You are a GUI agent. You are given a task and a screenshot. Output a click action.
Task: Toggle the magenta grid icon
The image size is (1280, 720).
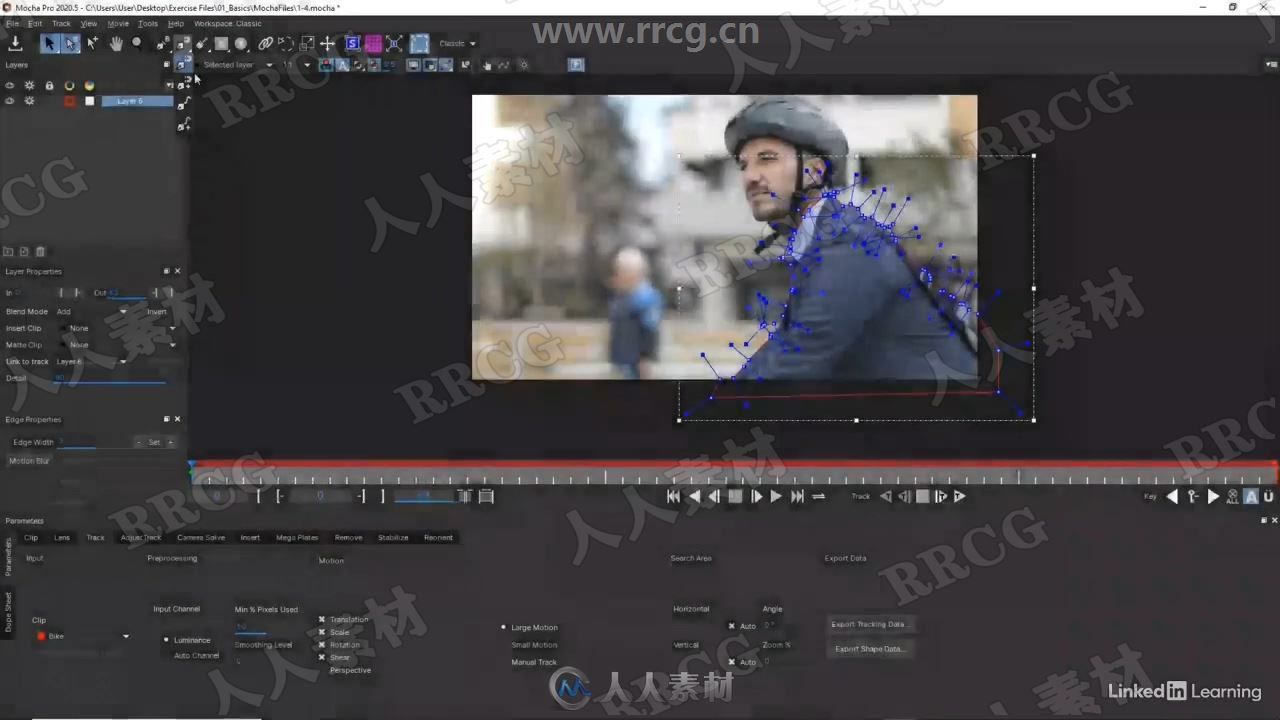point(373,43)
